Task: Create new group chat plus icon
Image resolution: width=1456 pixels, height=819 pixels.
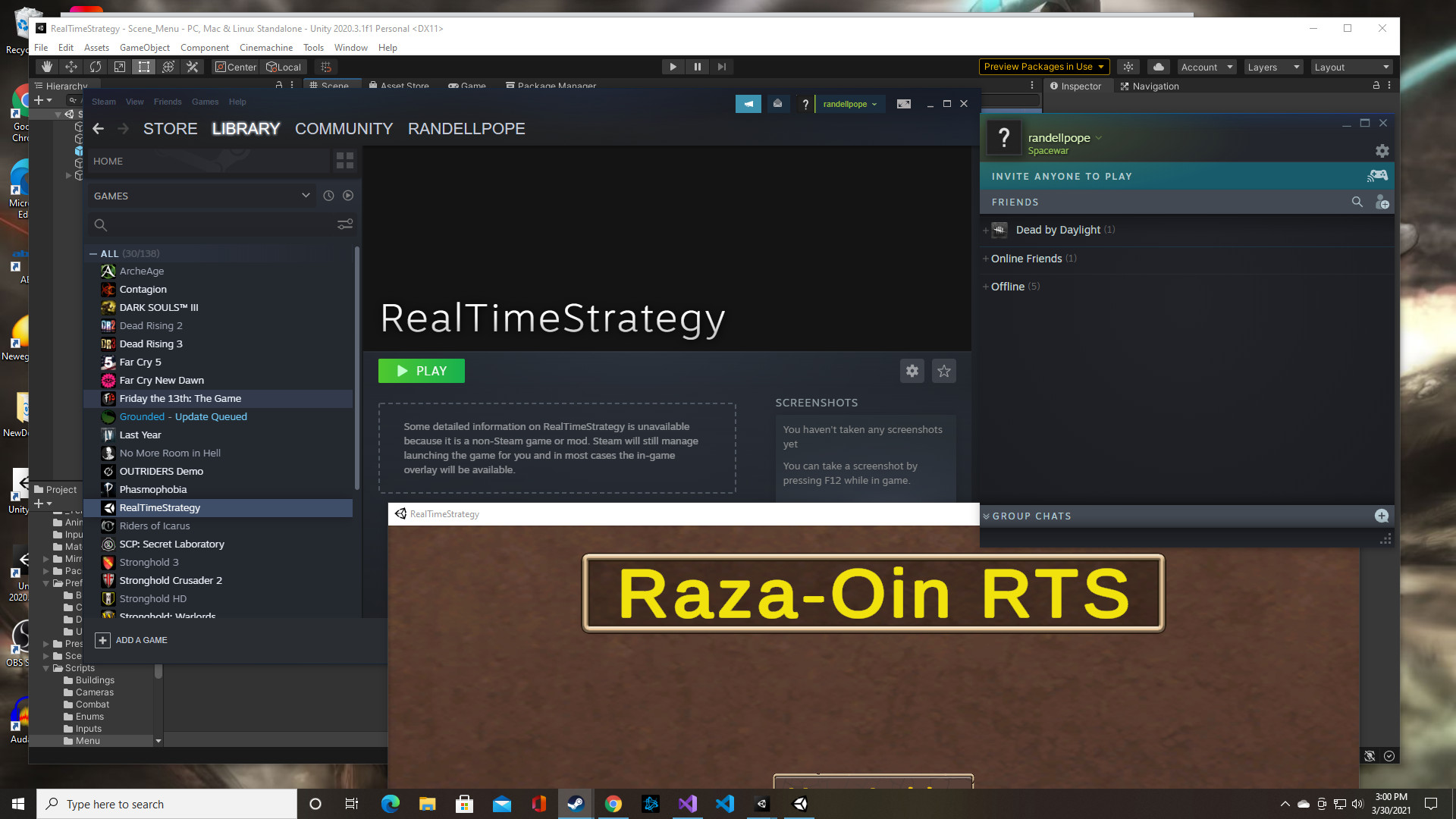Action: (1382, 516)
